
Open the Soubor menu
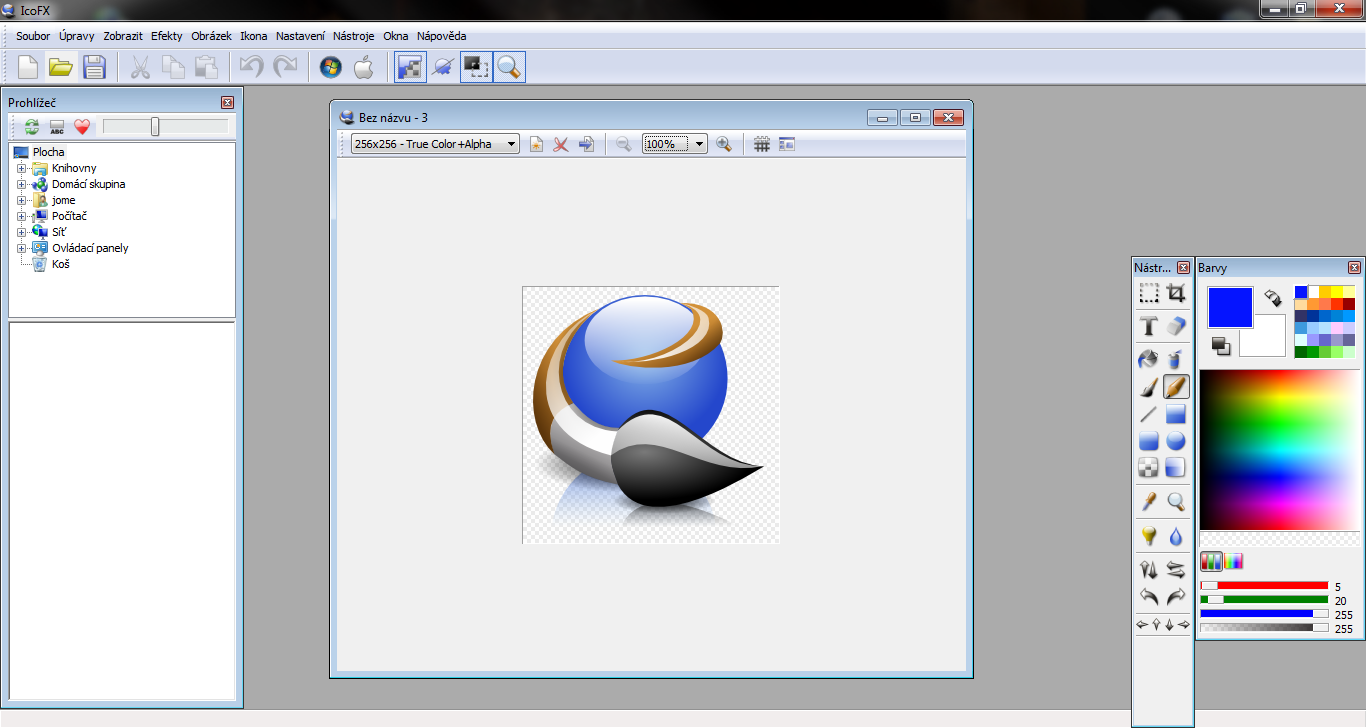pos(33,36)
